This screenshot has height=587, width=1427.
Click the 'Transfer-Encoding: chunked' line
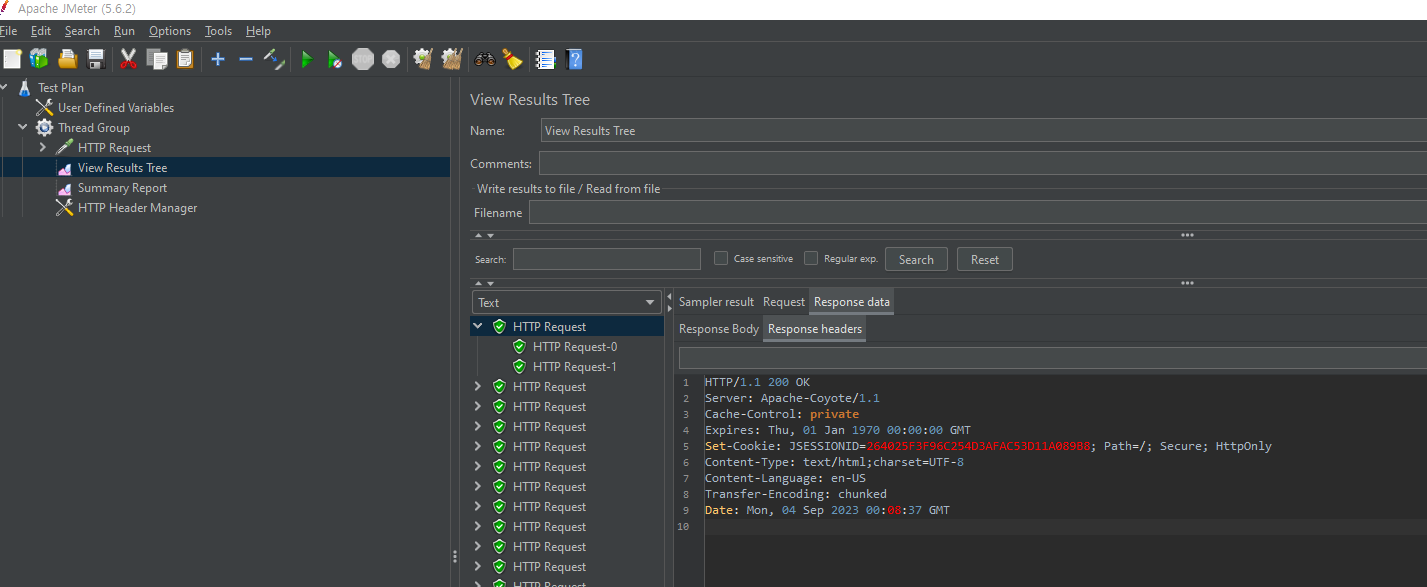coord(795,494)
